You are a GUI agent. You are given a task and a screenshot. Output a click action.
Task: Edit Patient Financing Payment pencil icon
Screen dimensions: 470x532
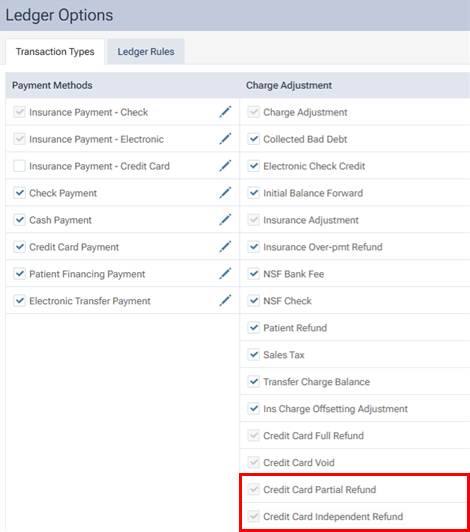pyautogui.click(x=225, y=273)
